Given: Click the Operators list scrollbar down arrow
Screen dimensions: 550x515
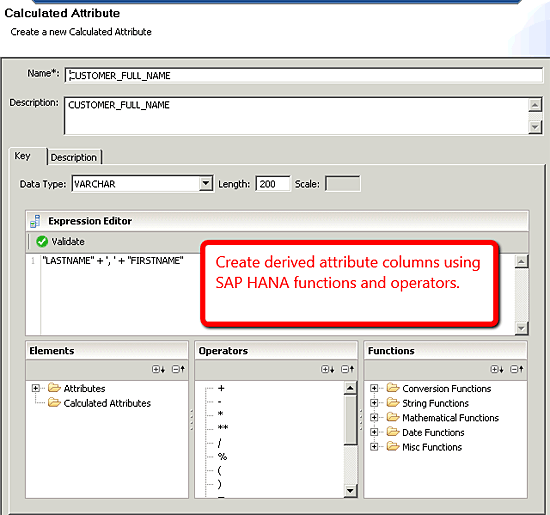Looking at the screenshot, I should pyautogui.click(x=350, y=490).
